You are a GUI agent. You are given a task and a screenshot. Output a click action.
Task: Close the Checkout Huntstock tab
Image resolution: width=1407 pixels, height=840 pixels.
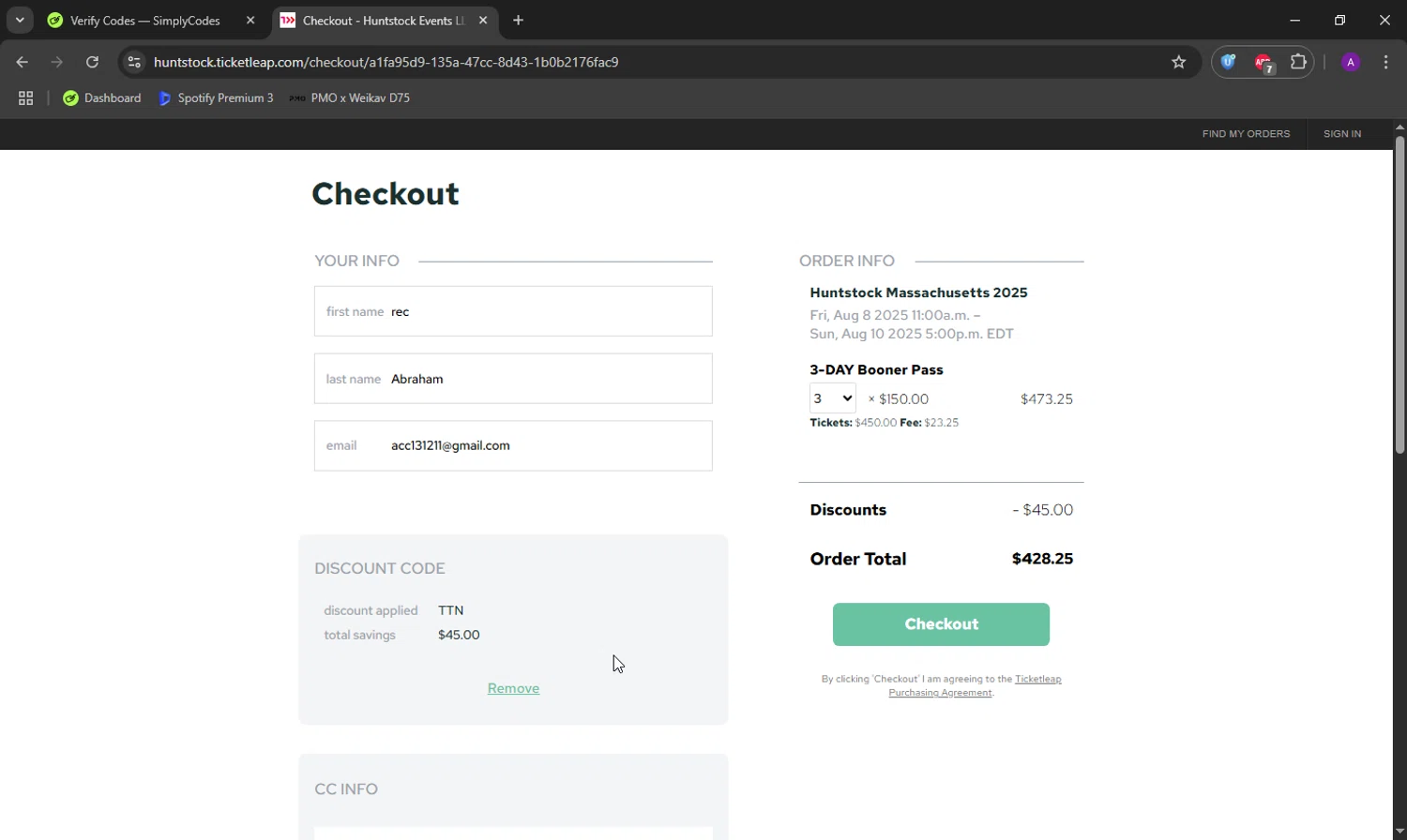483,20
